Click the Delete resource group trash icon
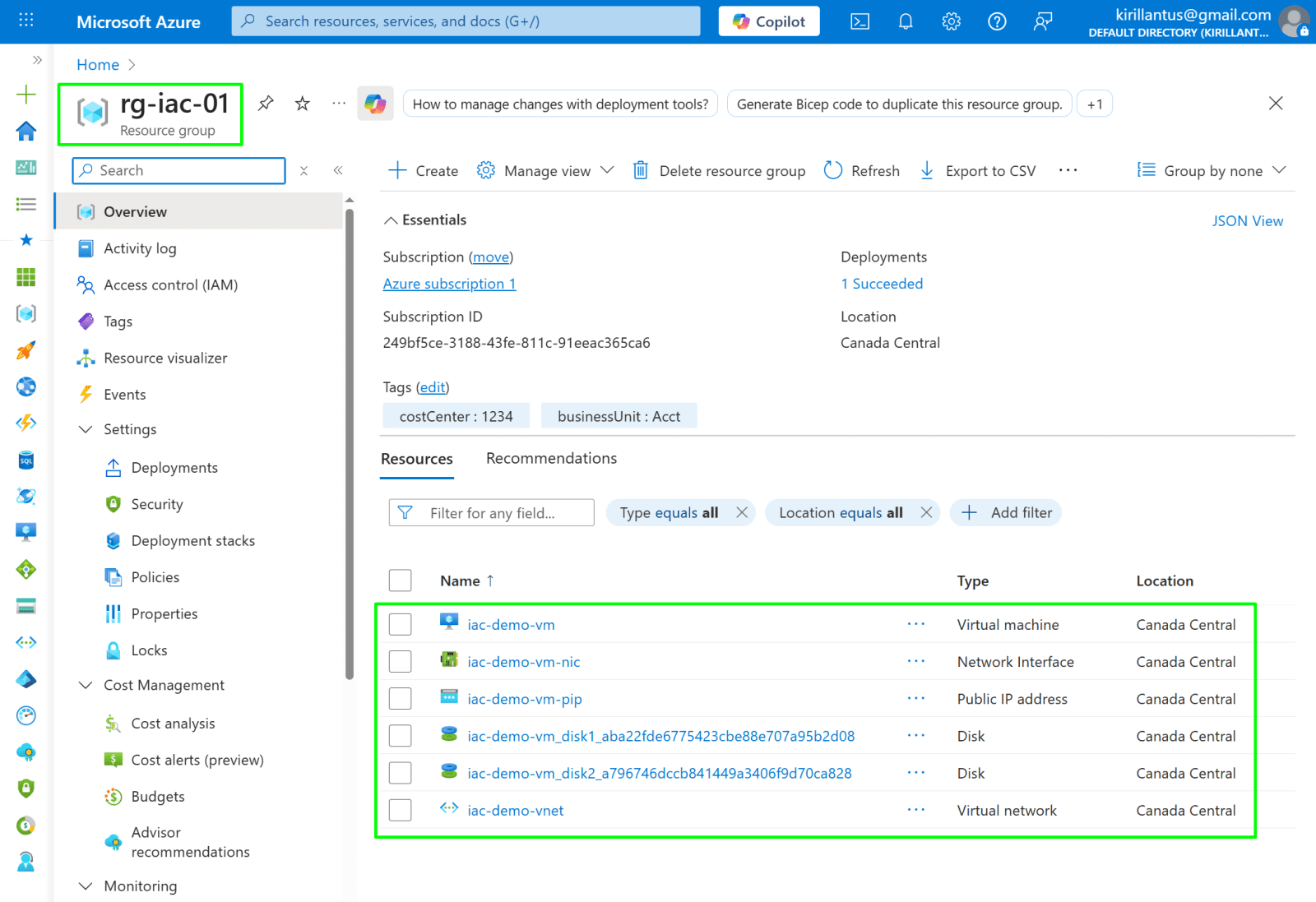The height and width of the screenshot is (902, 1316). [x=641, y=170]
